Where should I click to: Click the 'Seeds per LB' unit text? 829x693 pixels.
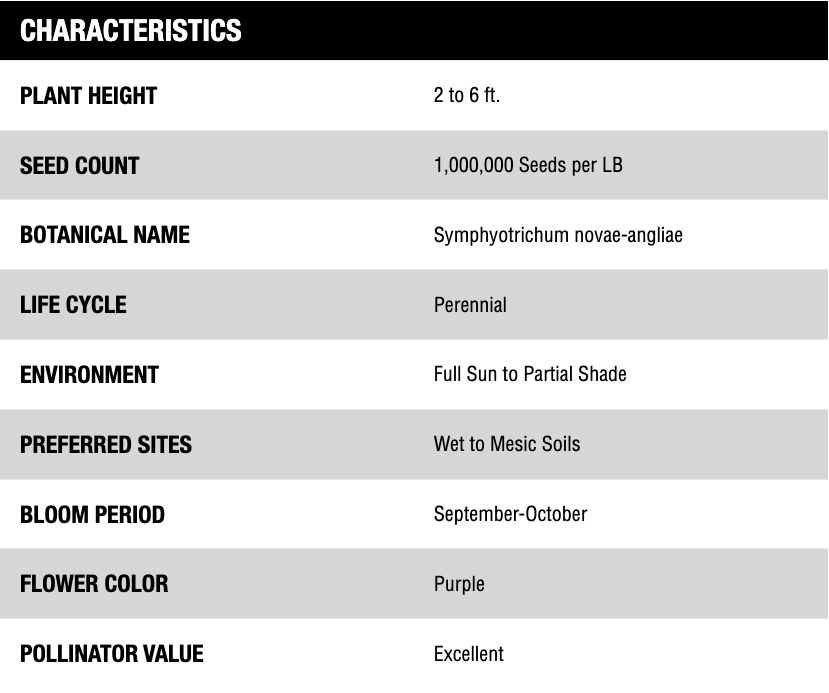[x=570, y=165]
